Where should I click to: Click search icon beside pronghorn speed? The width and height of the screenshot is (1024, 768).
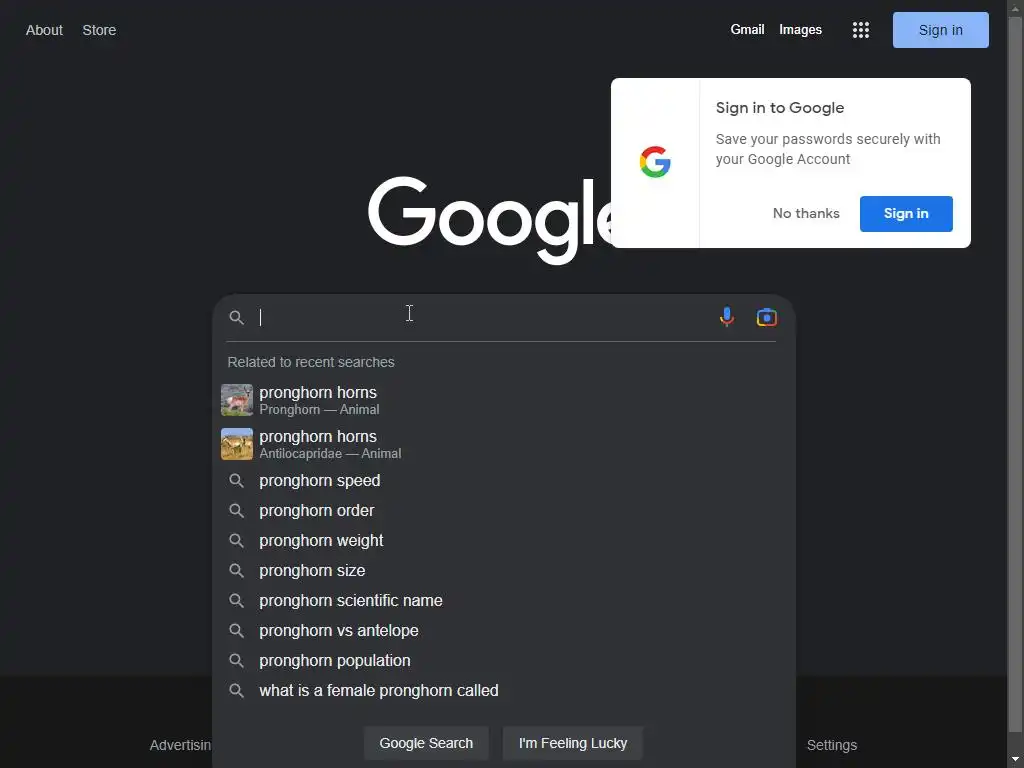[236, 481]
